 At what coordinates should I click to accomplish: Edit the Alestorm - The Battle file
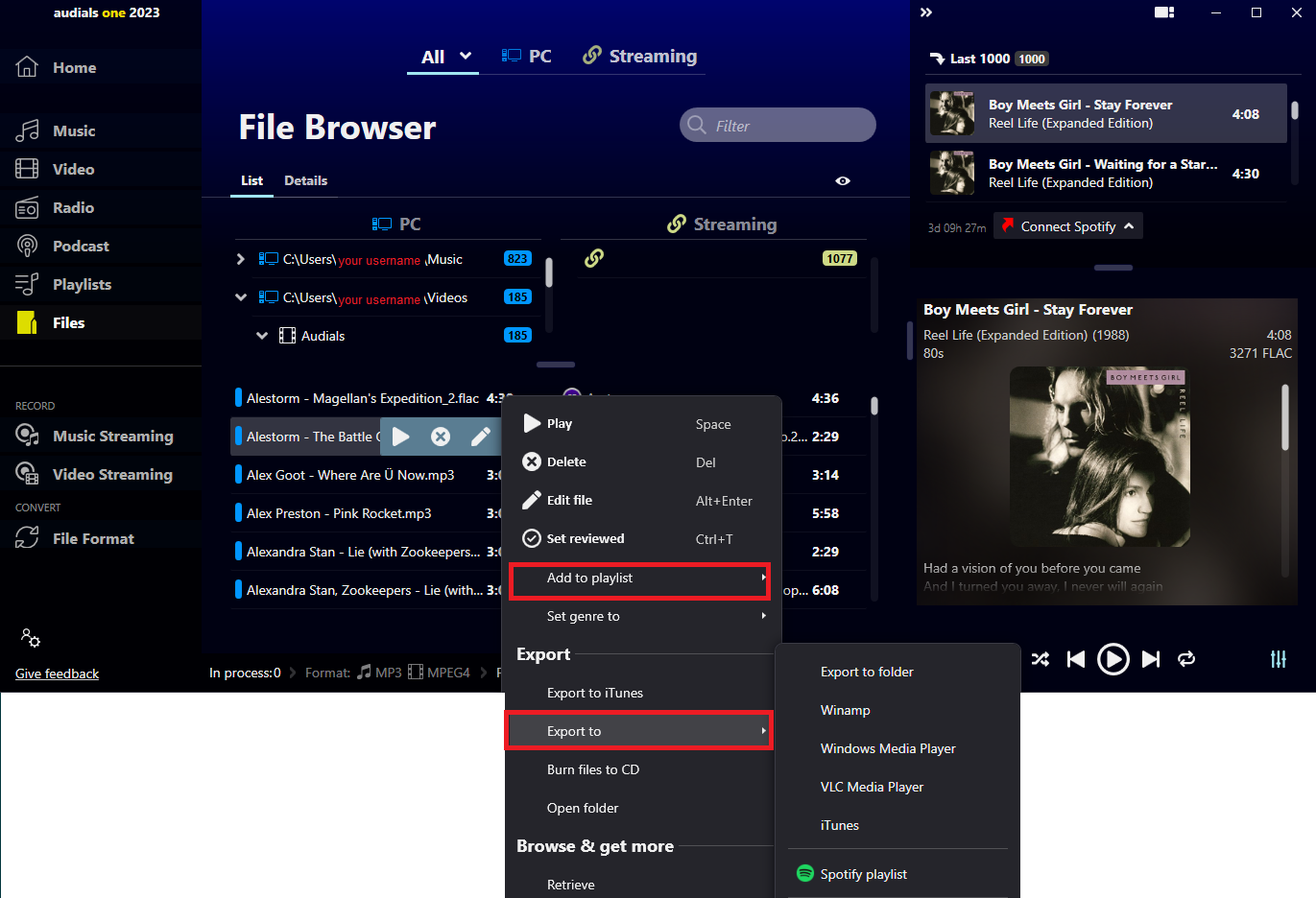pos(481,437)
